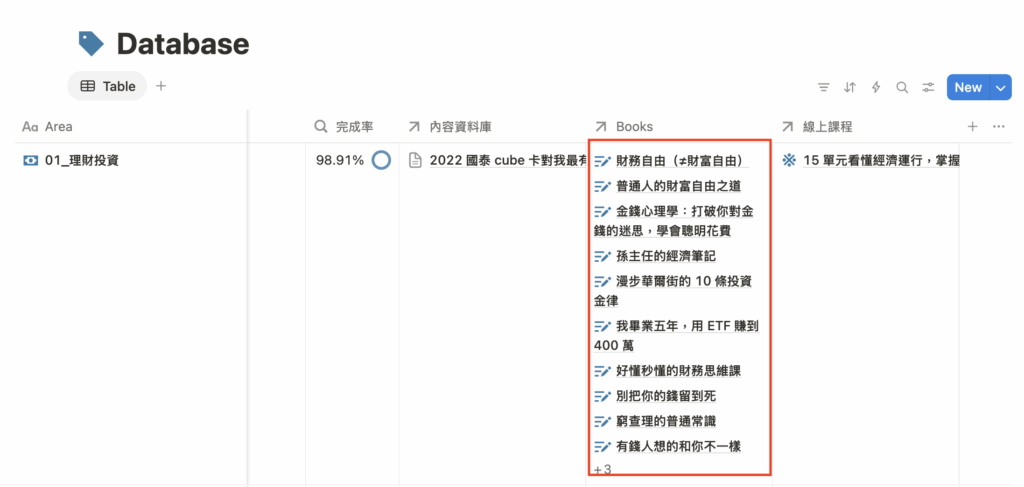Image resolution: width=1024 pixels, height=487 pixels.
Task: Select the Table view tab
Action: [x=108, y=86]
